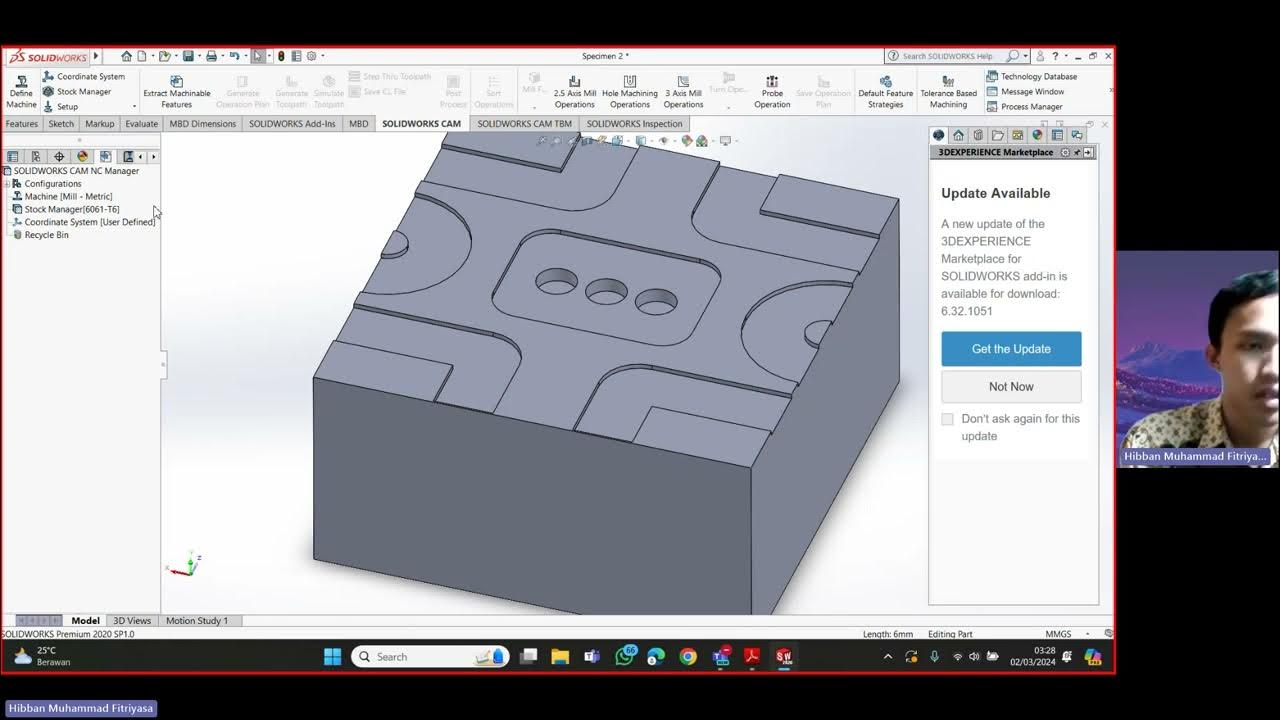
Task: Switch to the DisplayManager tab icon
Action: click(x=82, y=156)
